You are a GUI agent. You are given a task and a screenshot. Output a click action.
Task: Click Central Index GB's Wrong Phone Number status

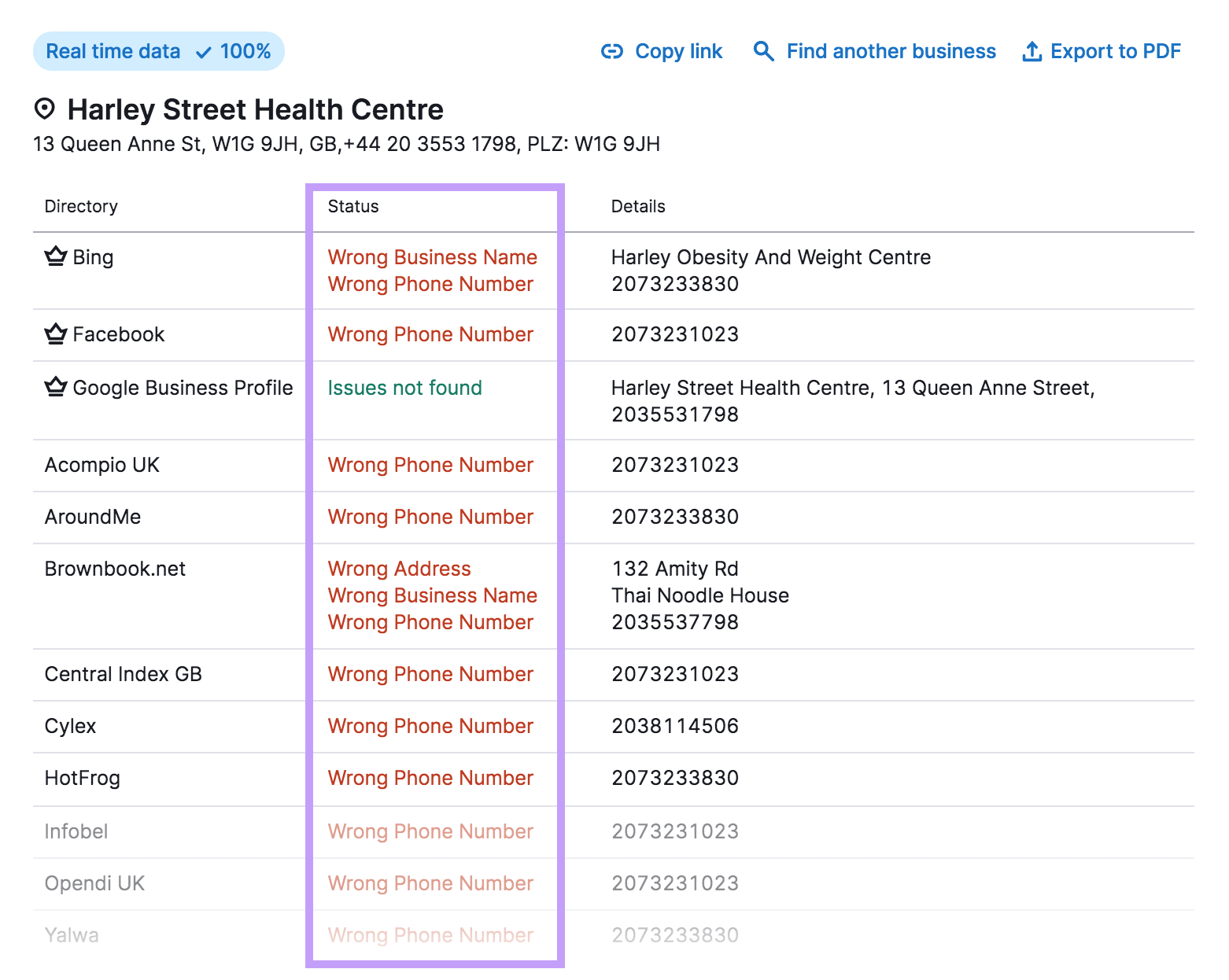coord(430,674)
